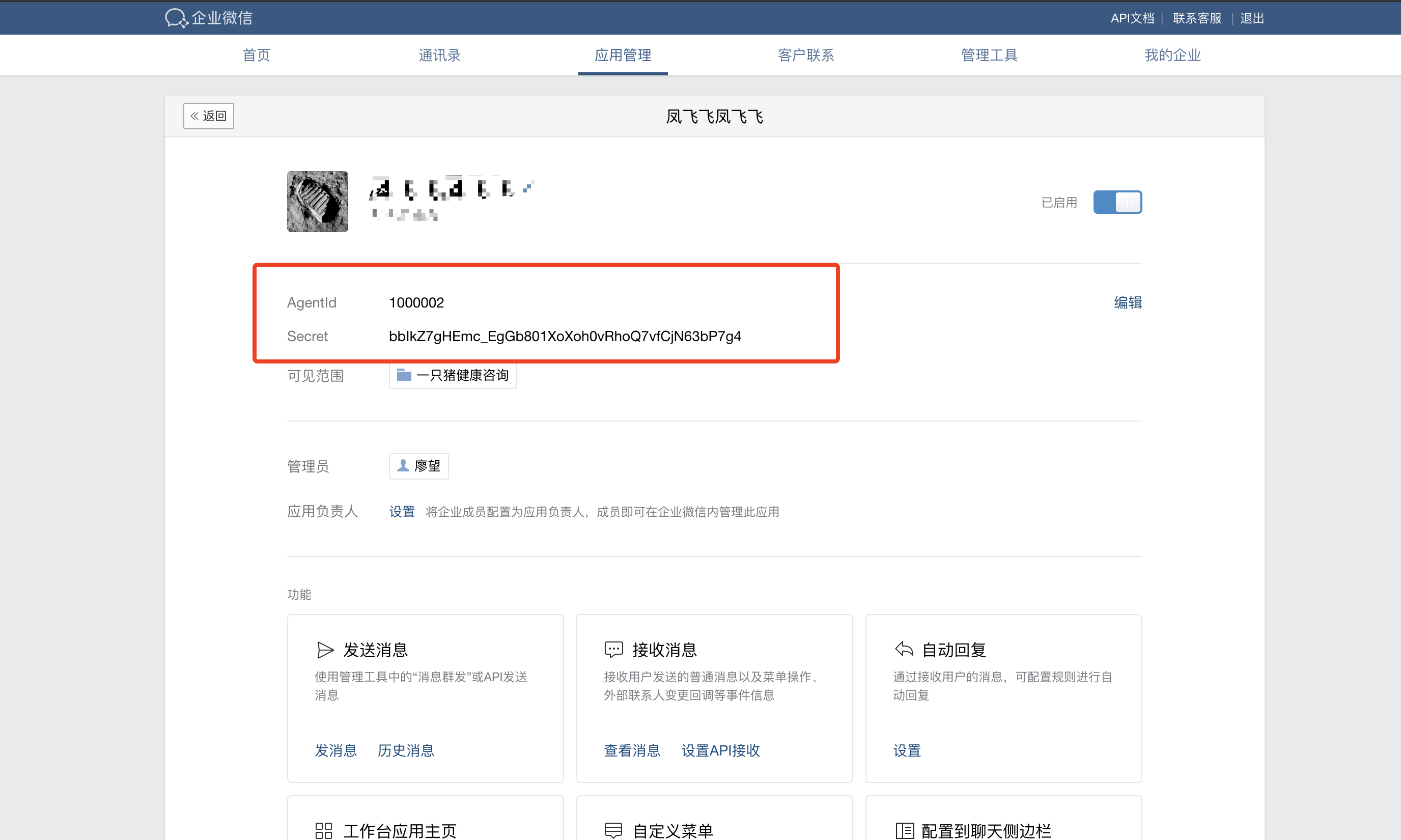Image resolution: width=1401 pixels, height=840 pixels.
Task: Switch to the 首页 tab
Action: (x=257, y=55)
